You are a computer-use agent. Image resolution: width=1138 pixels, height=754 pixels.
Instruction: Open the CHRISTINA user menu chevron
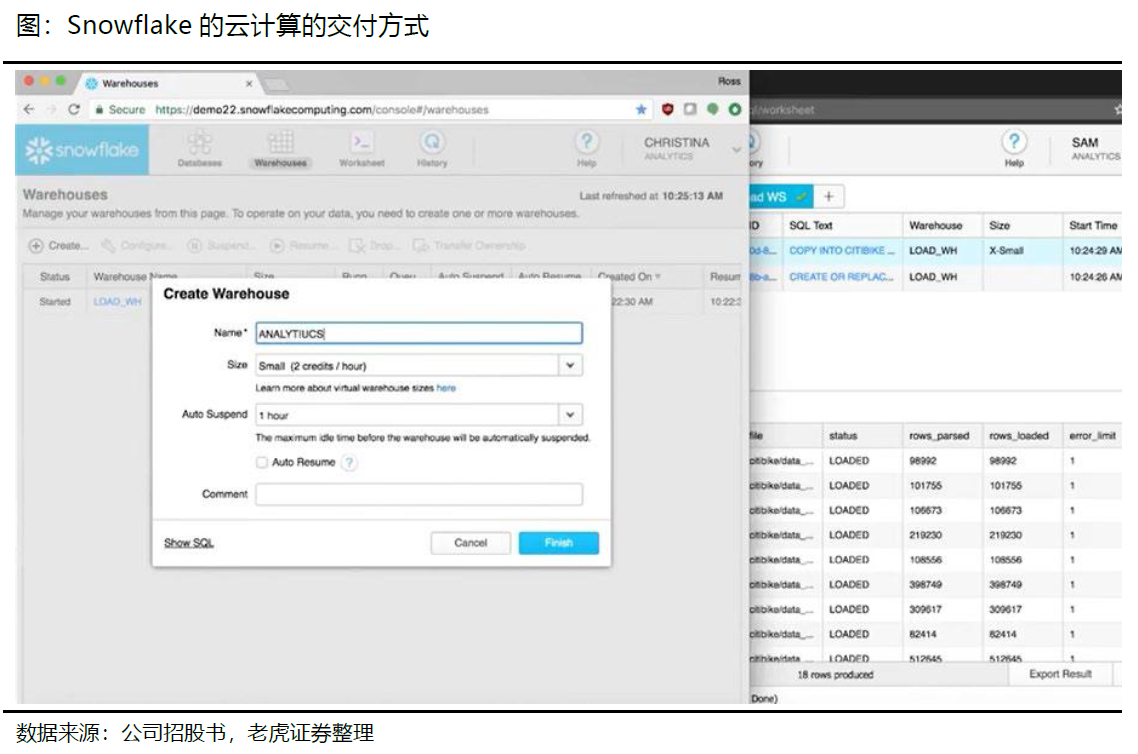click(x=736, y=149)
